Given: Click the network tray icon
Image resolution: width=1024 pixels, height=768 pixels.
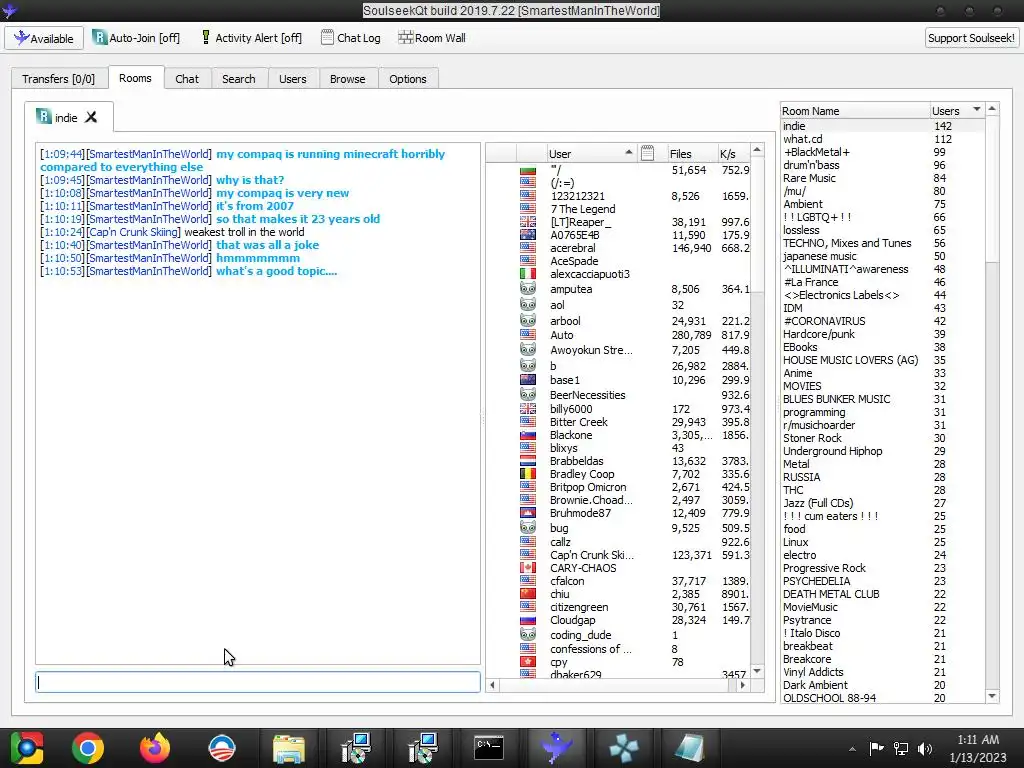Looking at the screenshot, I should [x=901, y=748].
